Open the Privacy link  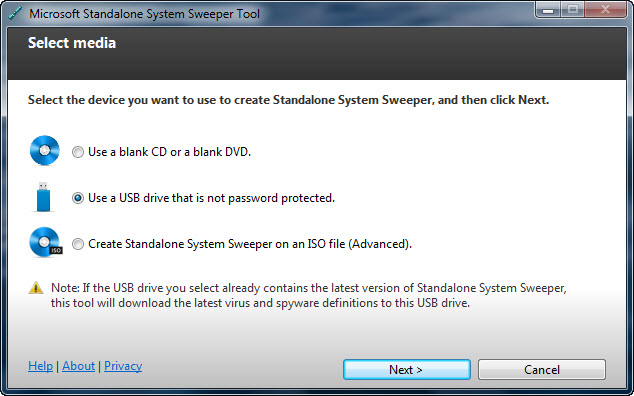[123, 366]
